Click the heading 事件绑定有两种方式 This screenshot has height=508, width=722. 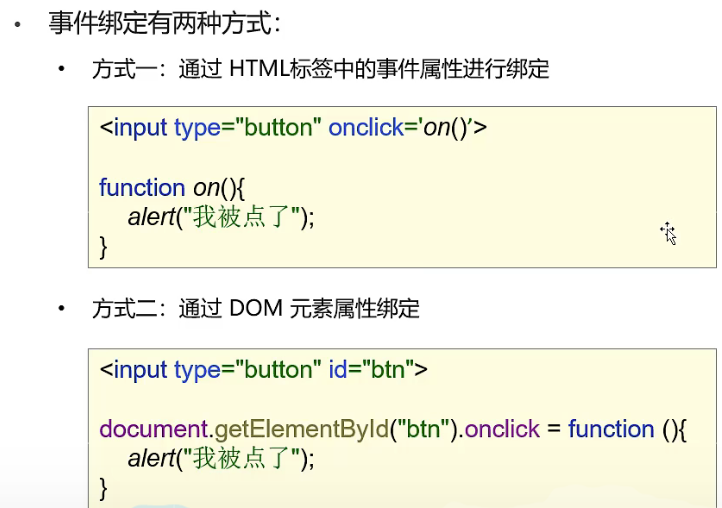pyautogui.click(x=164, y=23)
